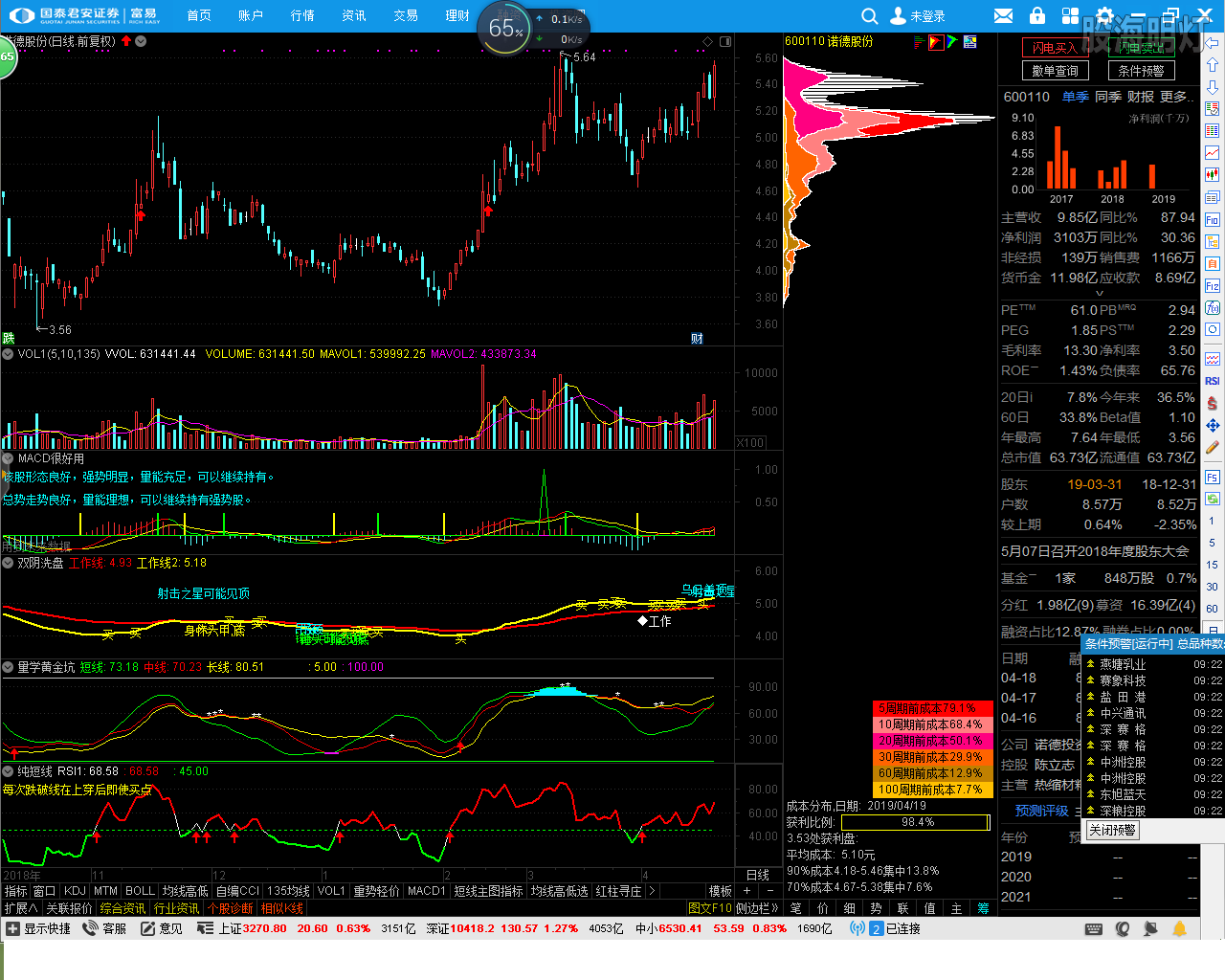Select the 60-minute period sidebar button

pyautogui.click(x=1212, y=609)
